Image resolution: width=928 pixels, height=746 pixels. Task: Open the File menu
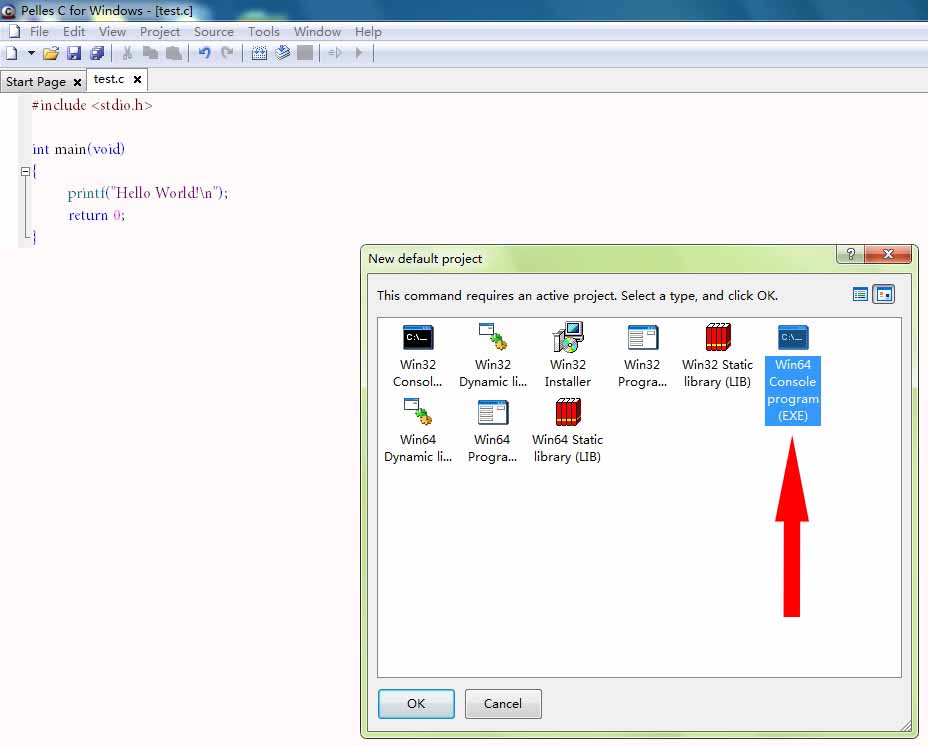[39, 31]
